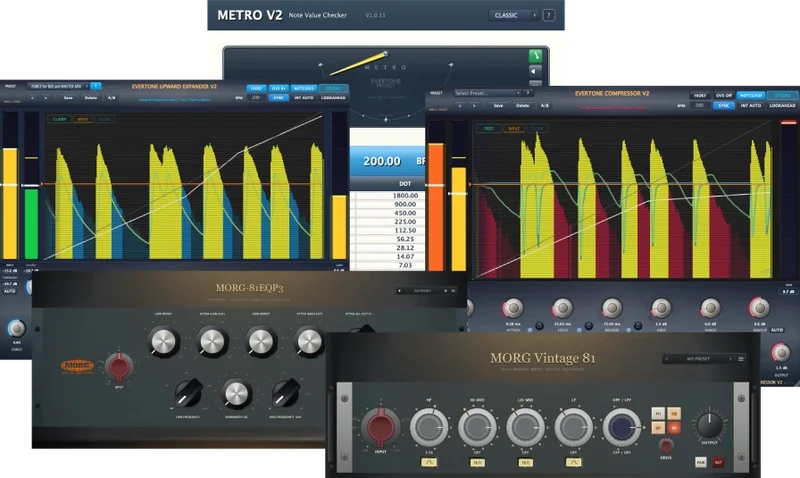Select WAVE display tab in Compressor V2
This screenshot has height=478, width=800.
[513, 129]
